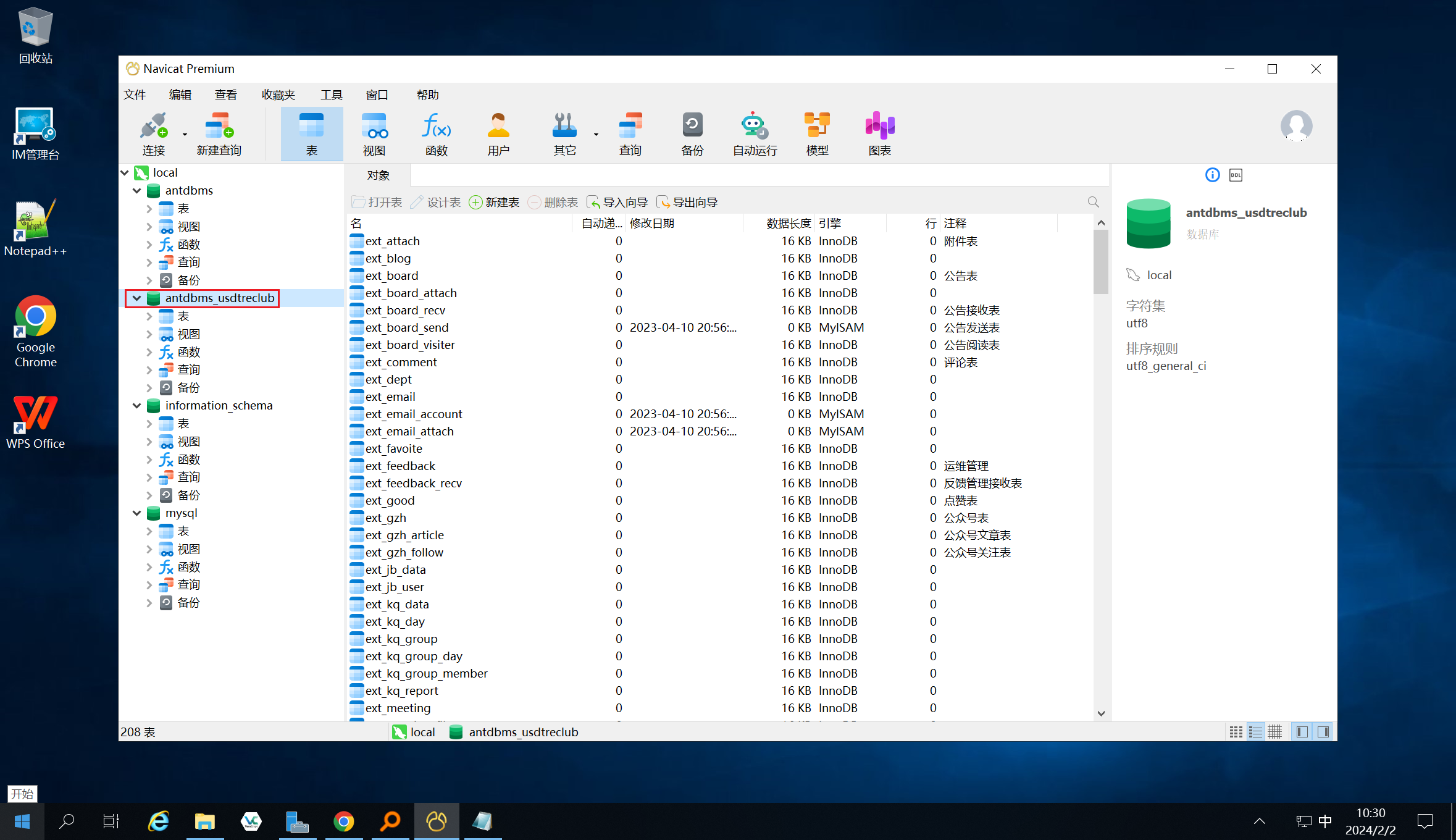1456x840 pixels.
Task: Collapse the antdbms database node
Action: coord(137,191)
